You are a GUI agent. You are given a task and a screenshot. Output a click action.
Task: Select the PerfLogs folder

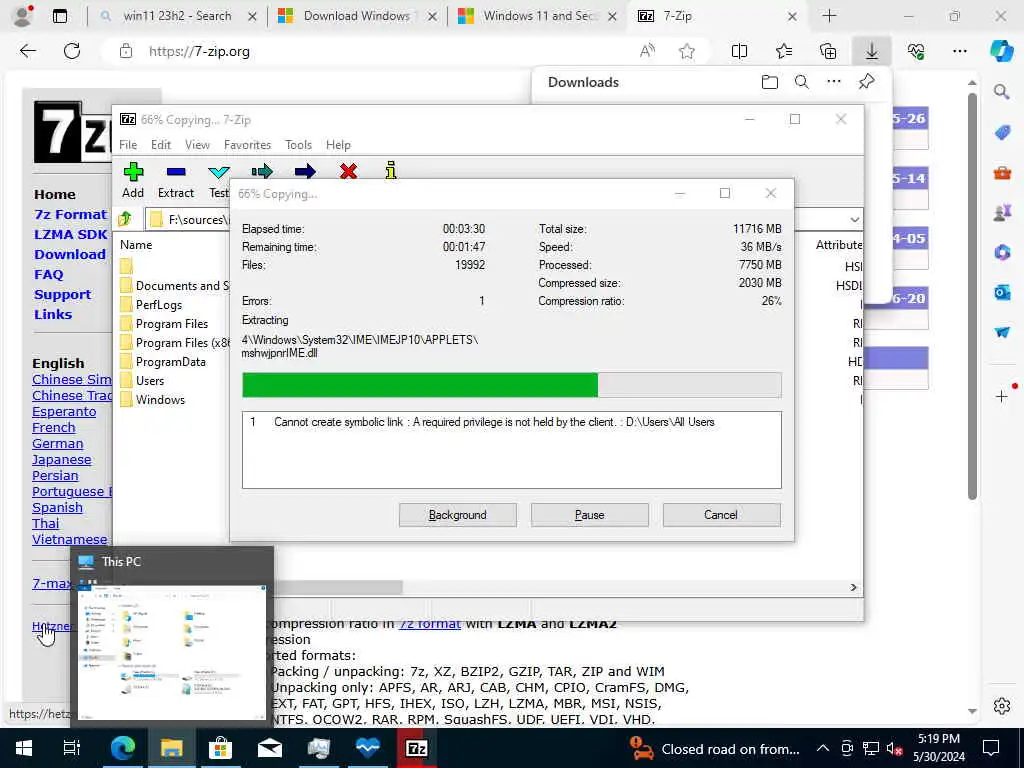(159, 305)
